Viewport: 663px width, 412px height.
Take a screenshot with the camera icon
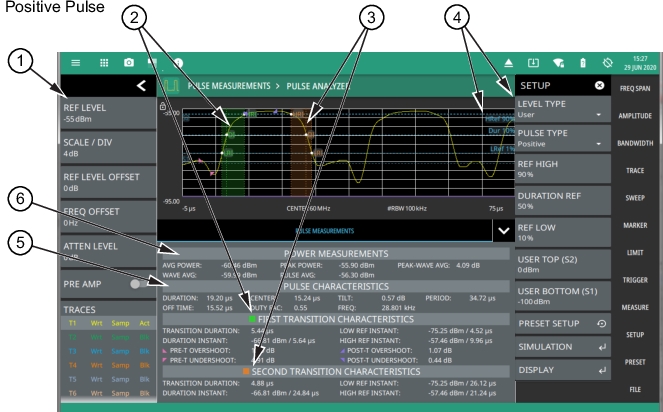(x=129, y=61)
